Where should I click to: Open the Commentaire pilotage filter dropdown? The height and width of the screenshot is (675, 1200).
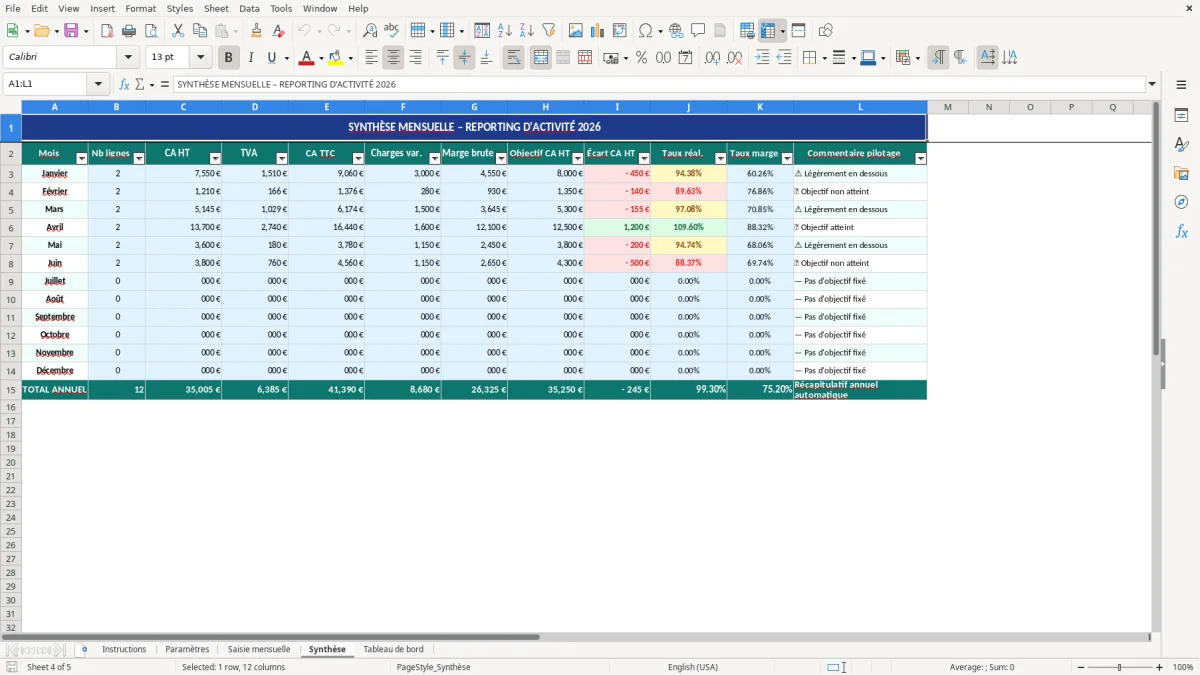click(x=921, y=158)
